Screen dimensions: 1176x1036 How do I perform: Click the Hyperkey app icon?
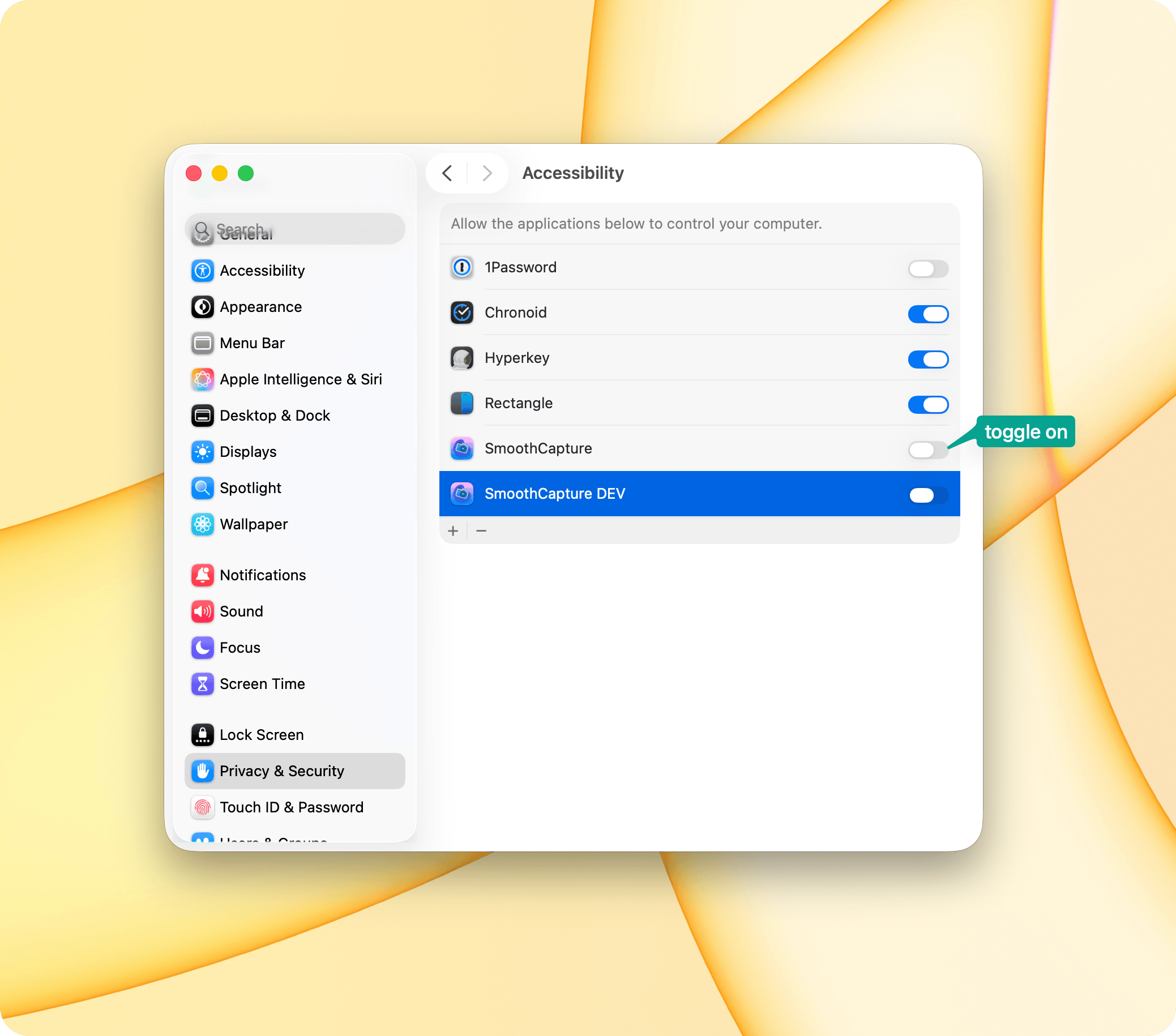coord(462,358)
